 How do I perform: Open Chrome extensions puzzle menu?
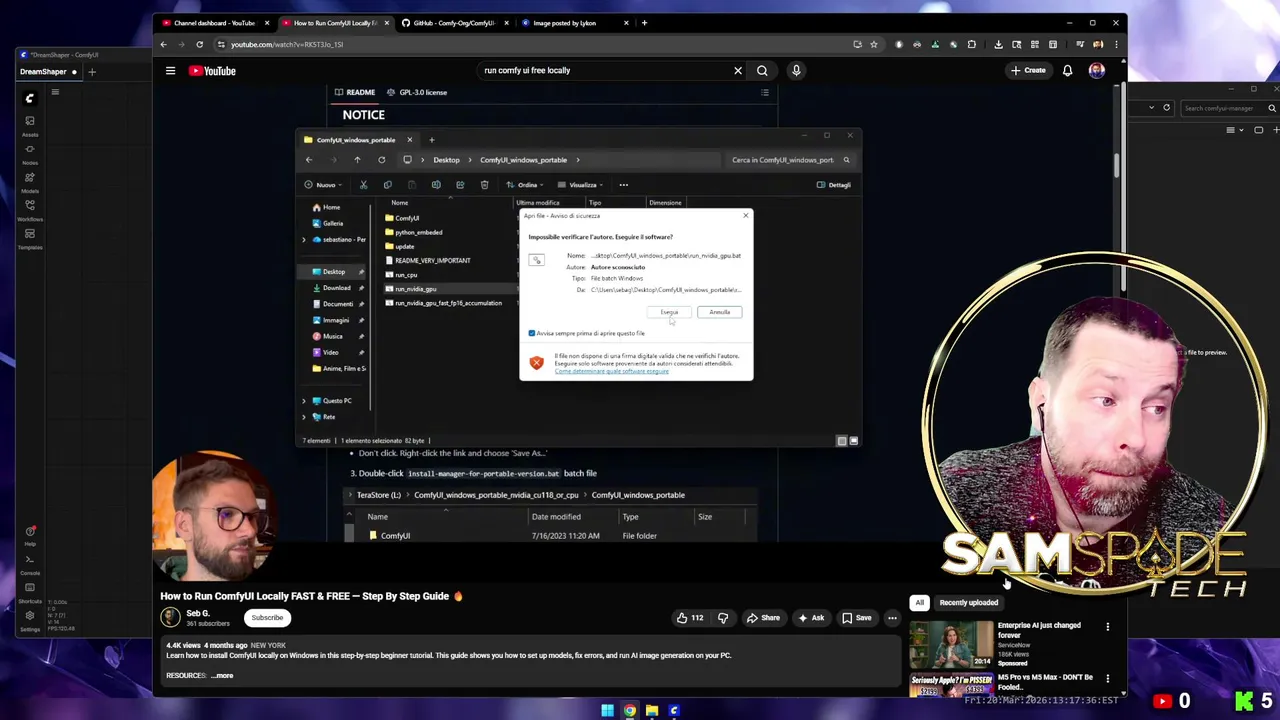pyautogui.click(x=971, y=44)
